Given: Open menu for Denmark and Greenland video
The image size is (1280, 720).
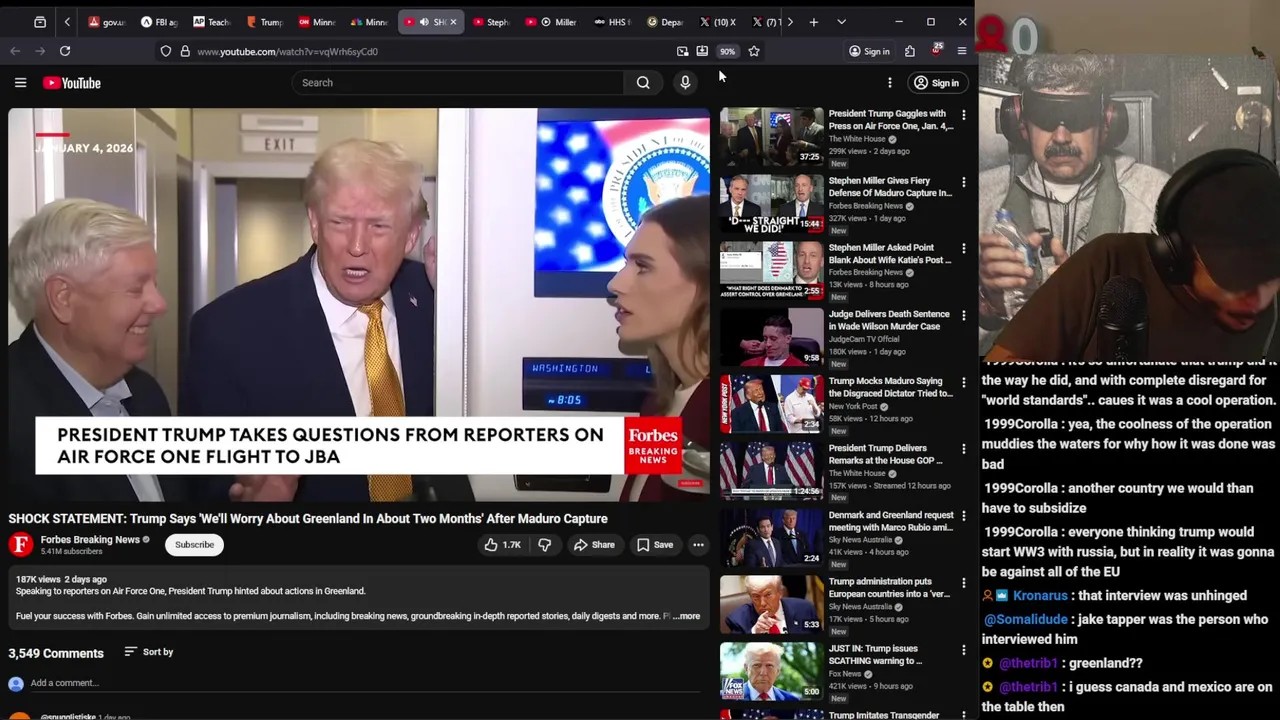Looking at the screenshot, I should tap(964, 516).
